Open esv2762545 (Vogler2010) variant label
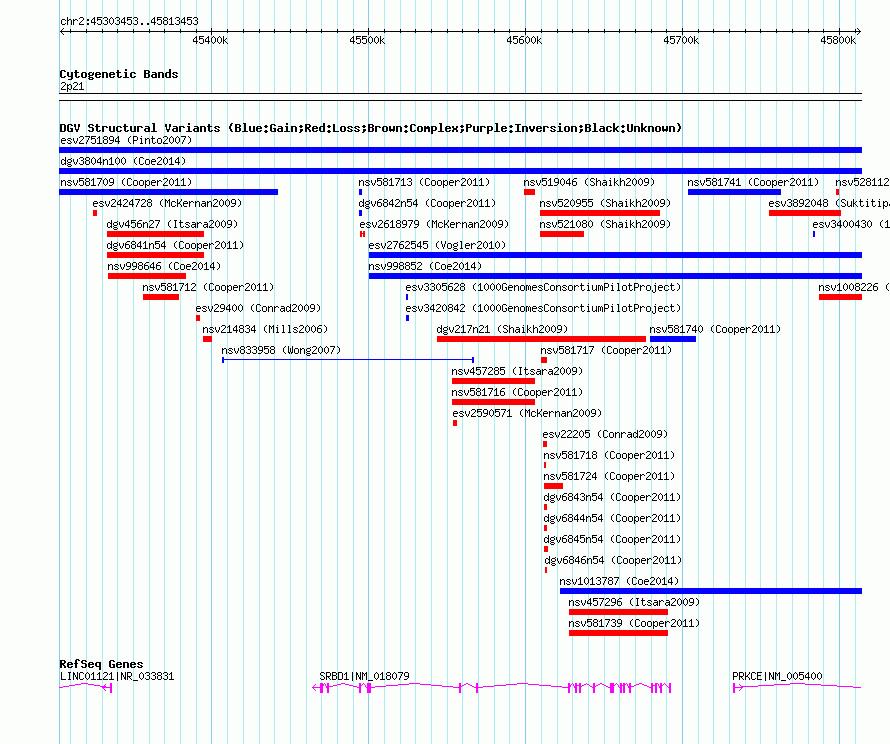Screen dimensions: 890x744 coord(437,245)
